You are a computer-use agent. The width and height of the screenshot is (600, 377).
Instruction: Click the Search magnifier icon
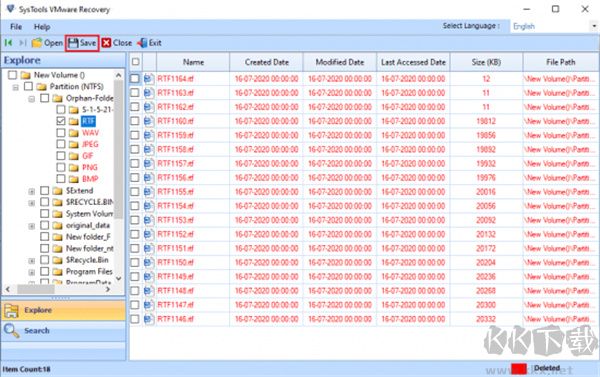11,331
